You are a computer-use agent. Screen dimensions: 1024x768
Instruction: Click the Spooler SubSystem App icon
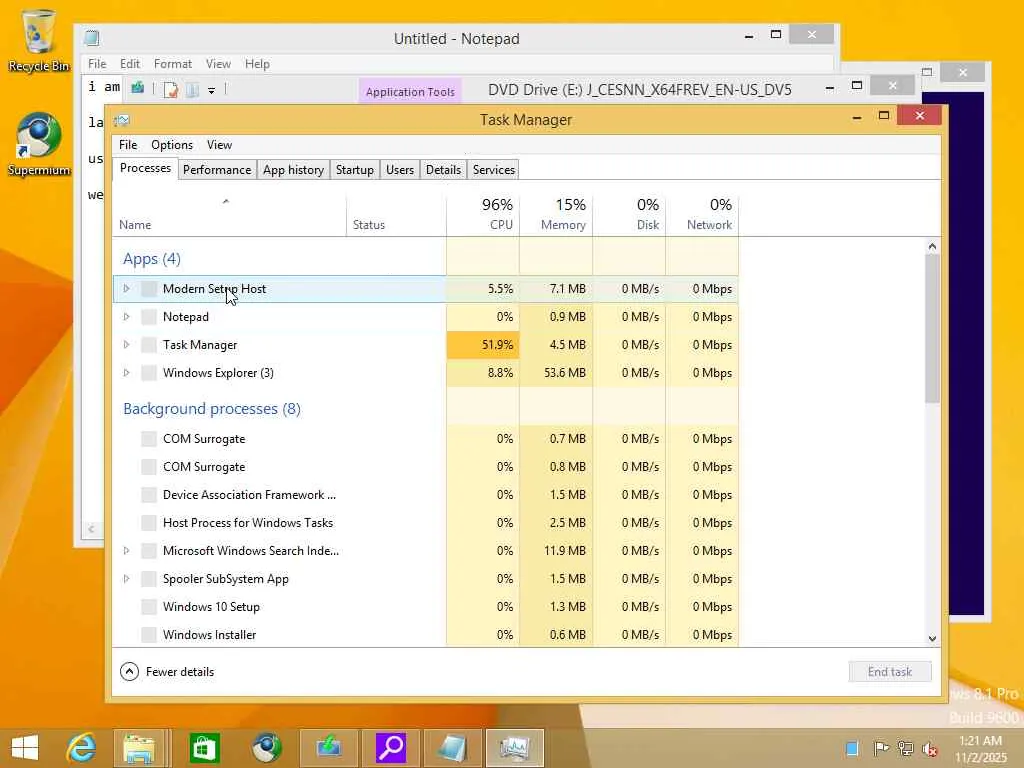149,579
